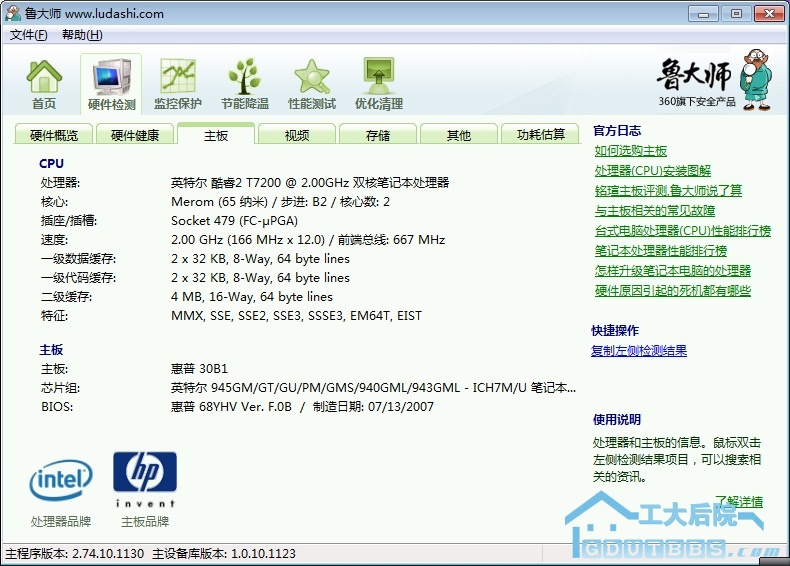Viewport: 790px width, 566px height.
Task: Click the BIOS value 惠普 68YHV Ver. F.0B
Action: [x=302, y=407]
